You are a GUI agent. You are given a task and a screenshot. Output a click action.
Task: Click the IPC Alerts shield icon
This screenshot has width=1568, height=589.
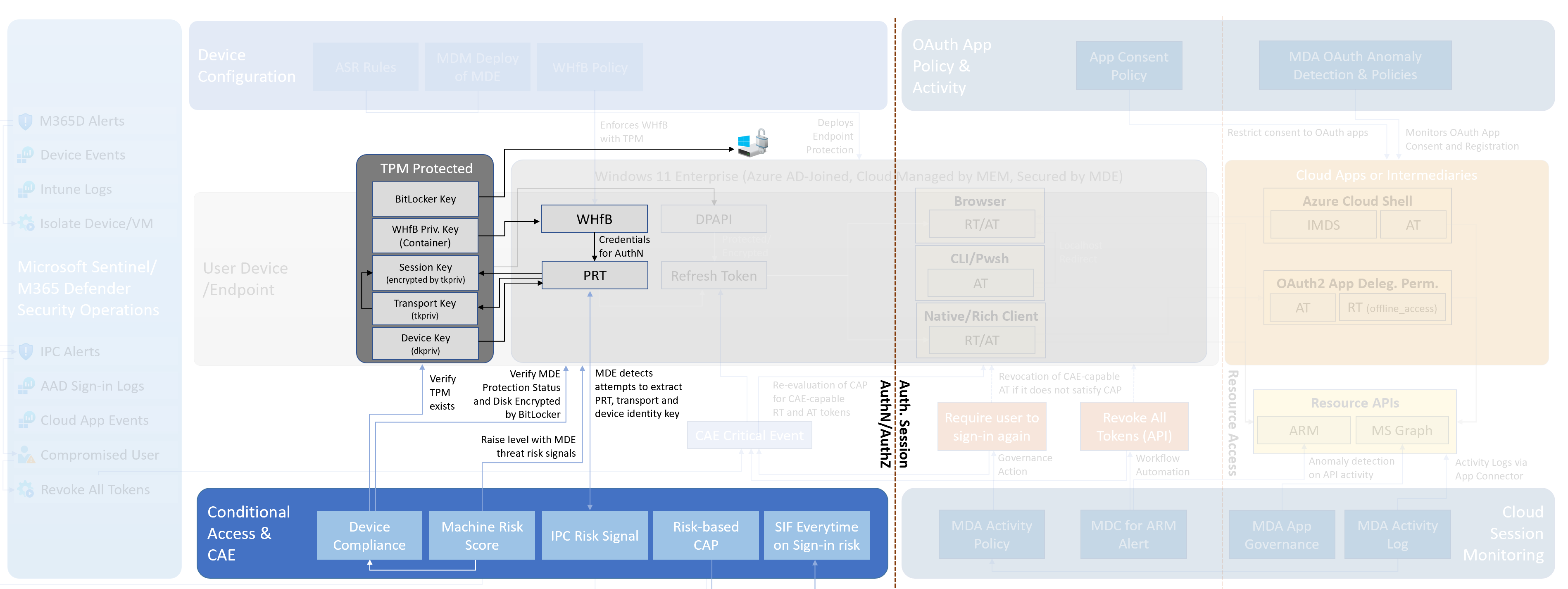(x=25, y=351)
